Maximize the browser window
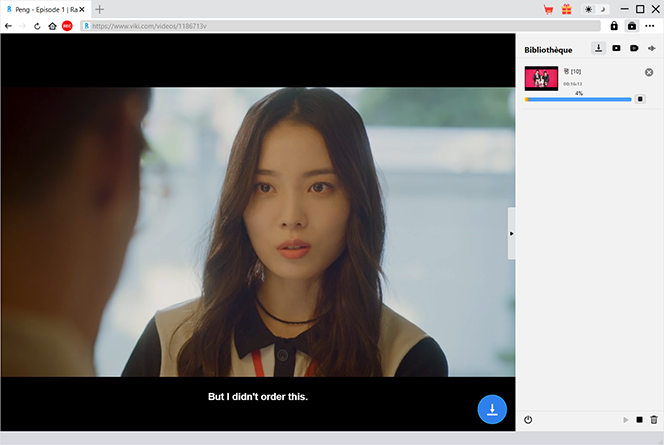 (x=640, y=9)
